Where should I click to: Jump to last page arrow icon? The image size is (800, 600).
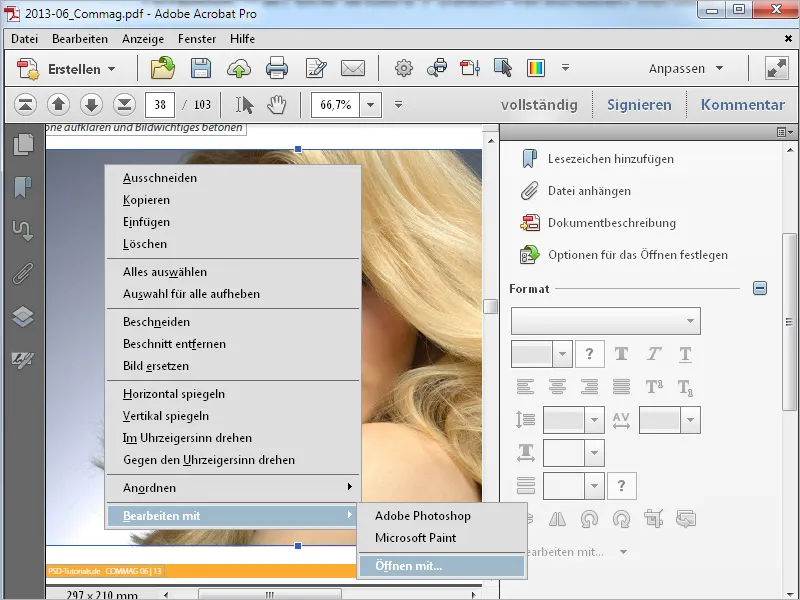pyautogui.click(x=124, y=105)
